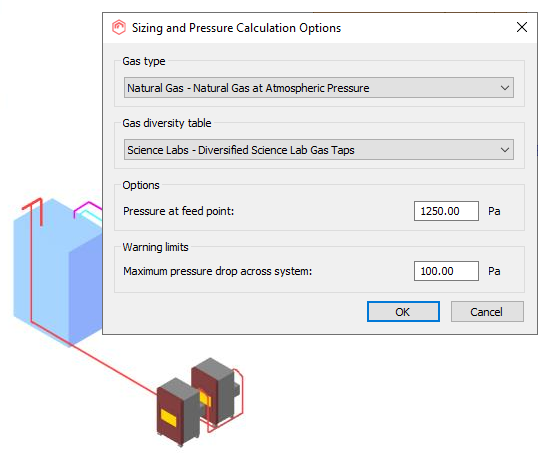Close the Sizing and Pressure Calculation dialog
The width and height of the screenshot is (548, 458).
pyautogui.click(x=522, y=27)
